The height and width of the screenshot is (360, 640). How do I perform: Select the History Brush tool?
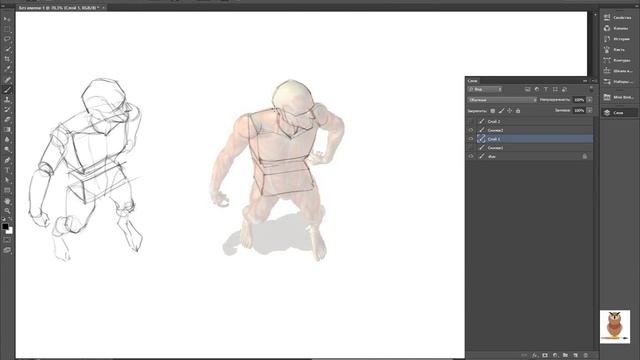(7, 109)
